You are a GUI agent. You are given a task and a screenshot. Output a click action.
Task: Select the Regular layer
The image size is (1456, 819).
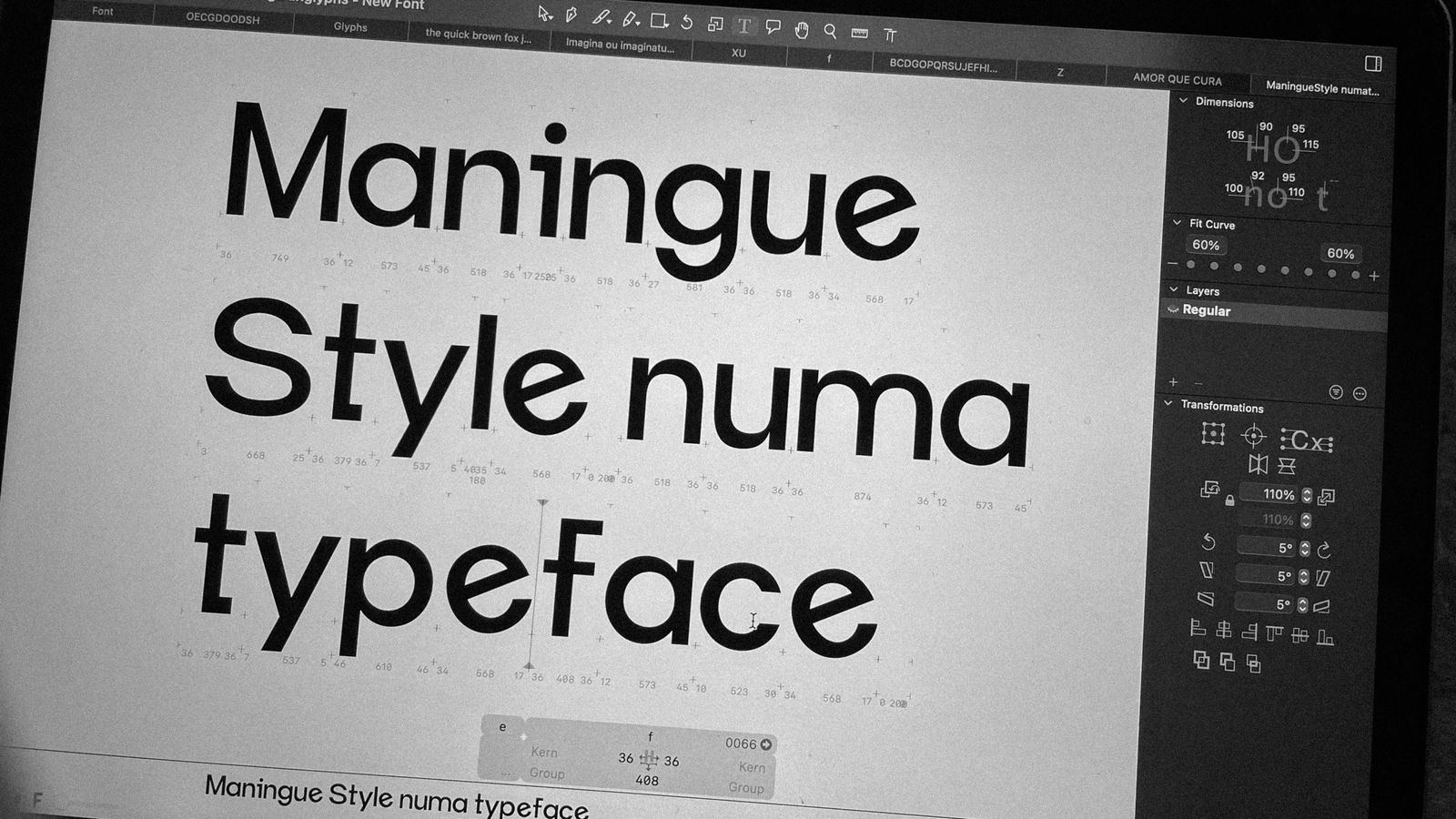tap(1275, 315)
